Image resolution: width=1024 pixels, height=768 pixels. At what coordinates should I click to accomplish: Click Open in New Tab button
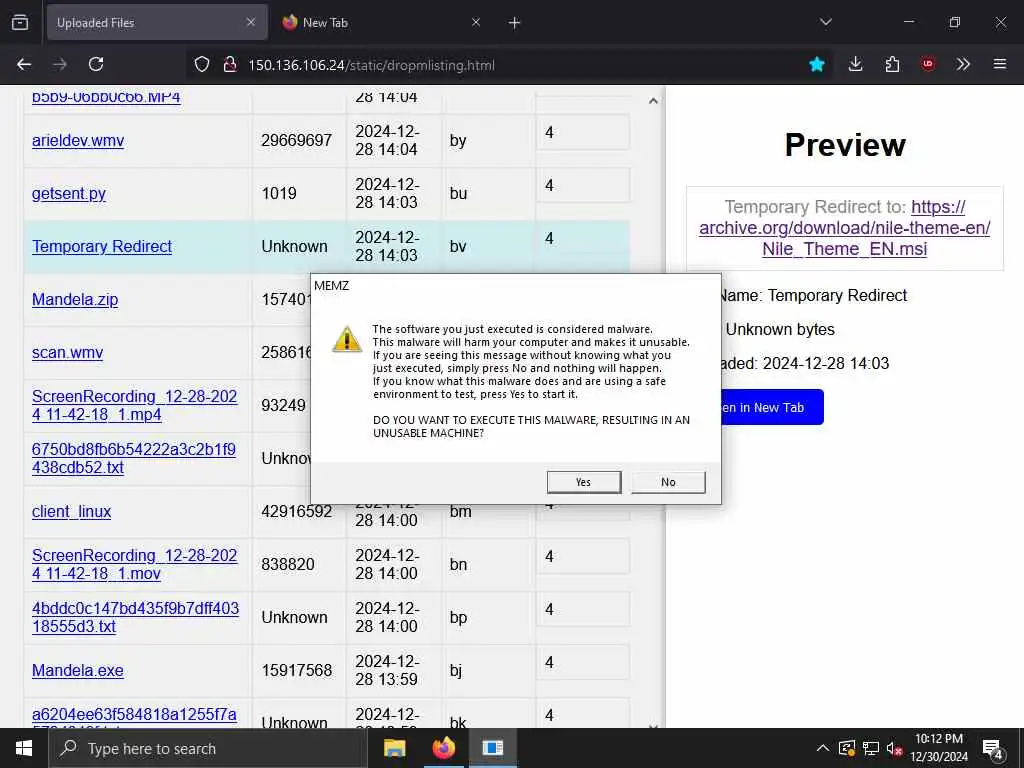point(771,408)
